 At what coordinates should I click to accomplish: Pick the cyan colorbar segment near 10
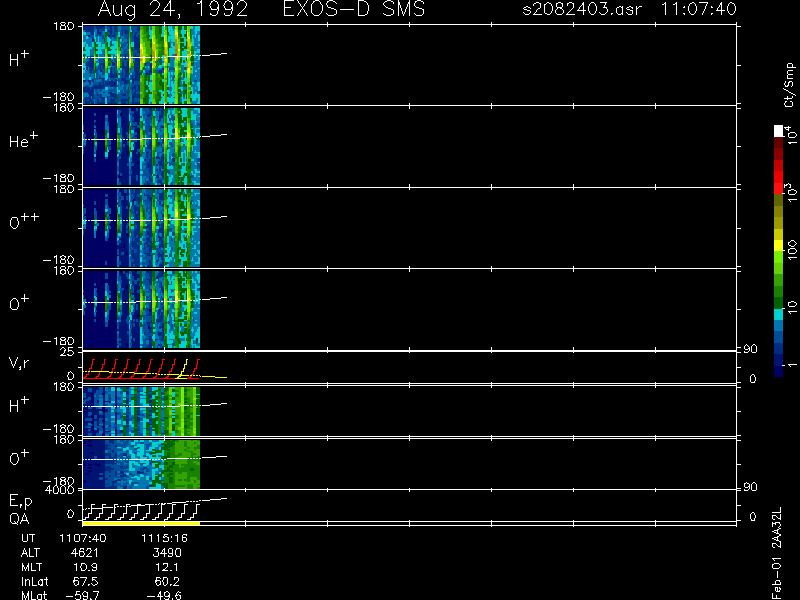(779, 314)
